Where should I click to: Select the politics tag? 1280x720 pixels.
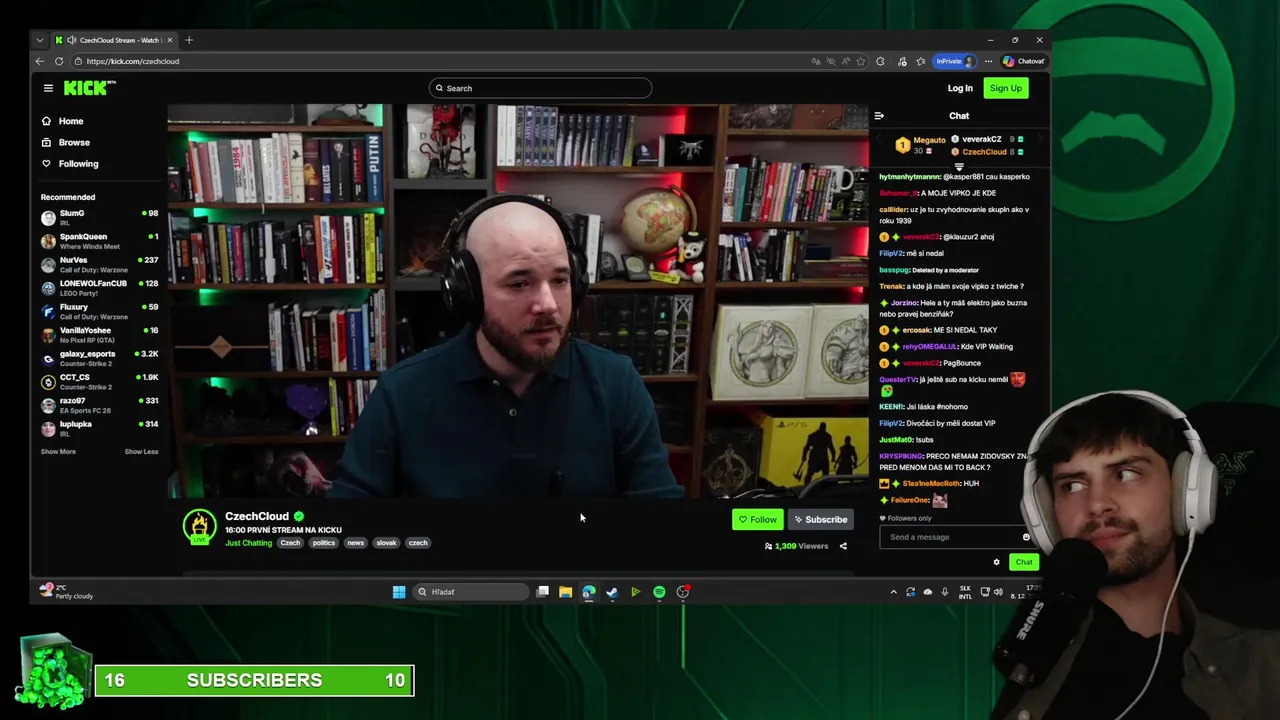323,543
